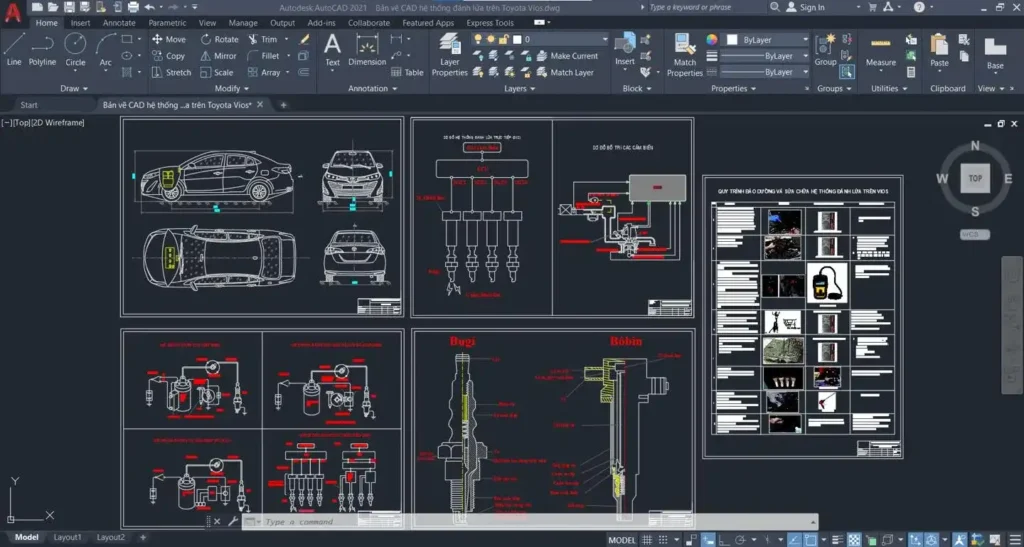The height and width of the screenshot is (547, 1024).
Task: Click the Trim tool
Action: coord(263,39)
